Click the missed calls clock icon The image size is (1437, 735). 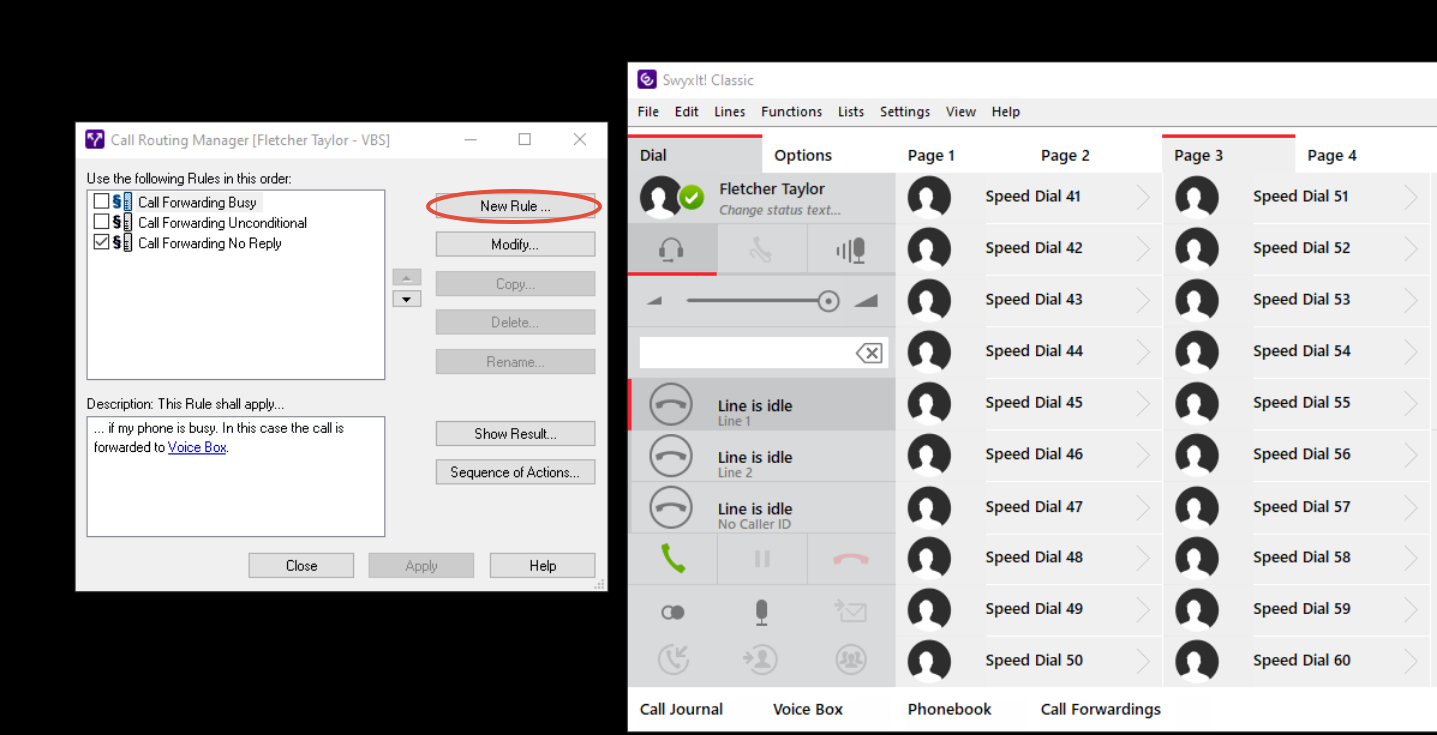point(673,659)
